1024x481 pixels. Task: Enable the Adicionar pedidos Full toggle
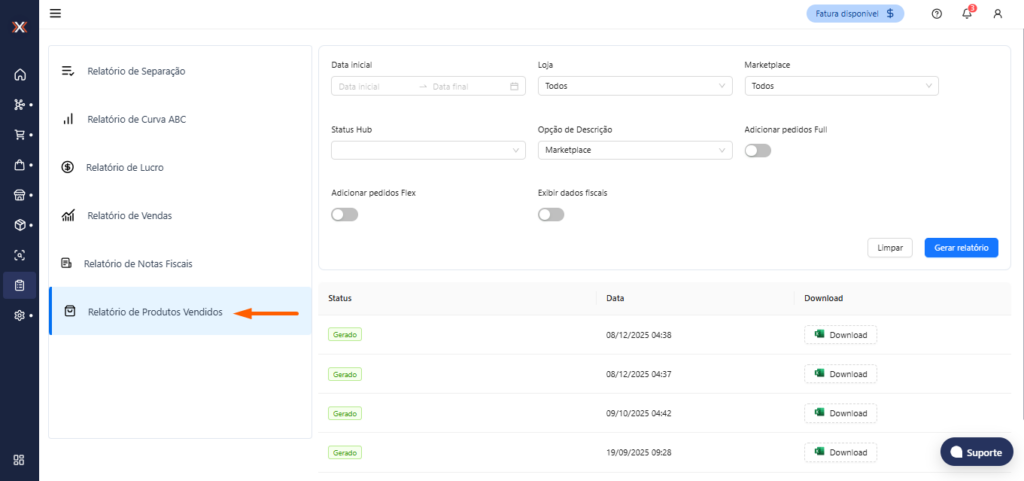tap(758, 151)
